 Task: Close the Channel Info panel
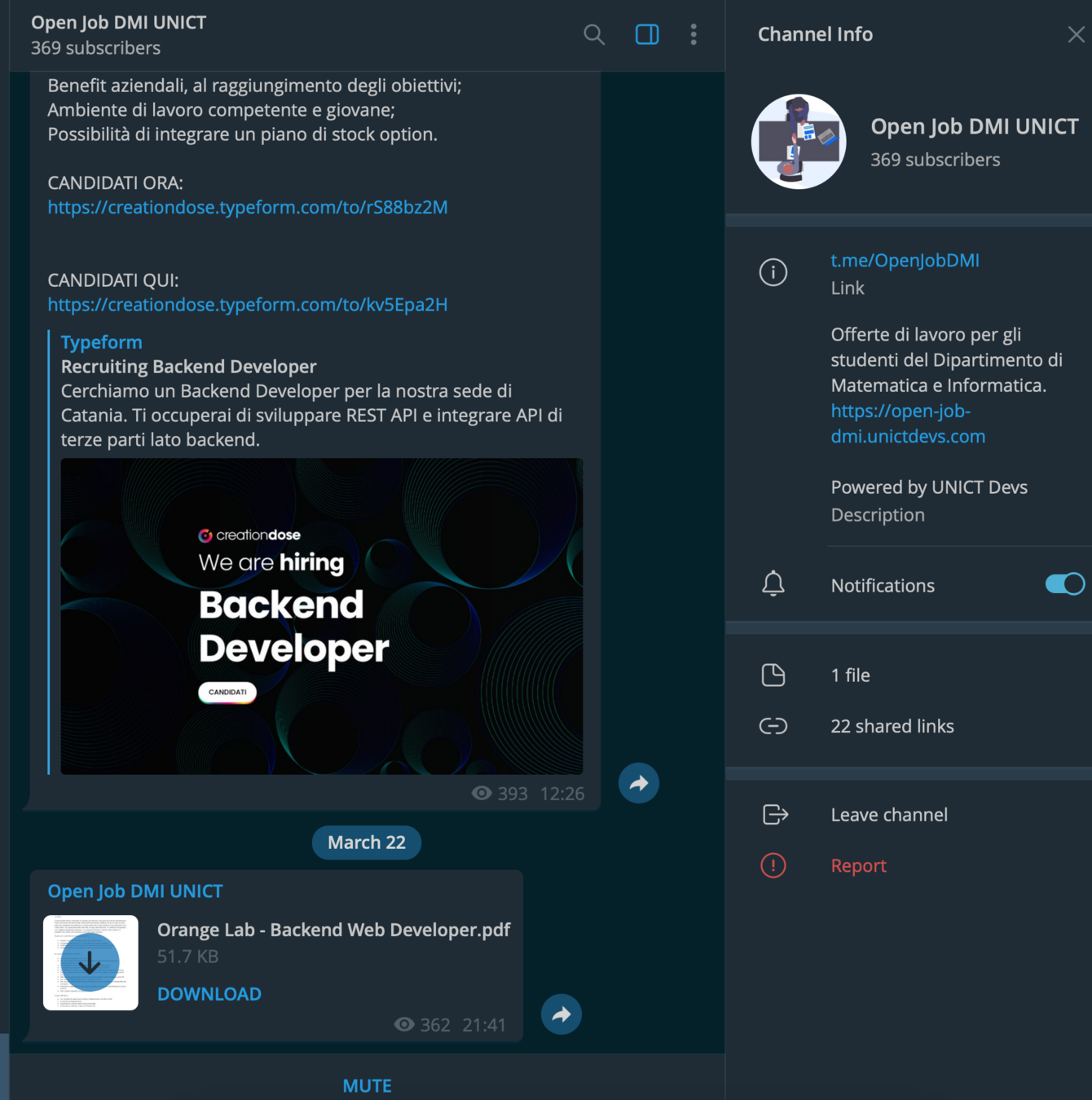click(1076, 34)
